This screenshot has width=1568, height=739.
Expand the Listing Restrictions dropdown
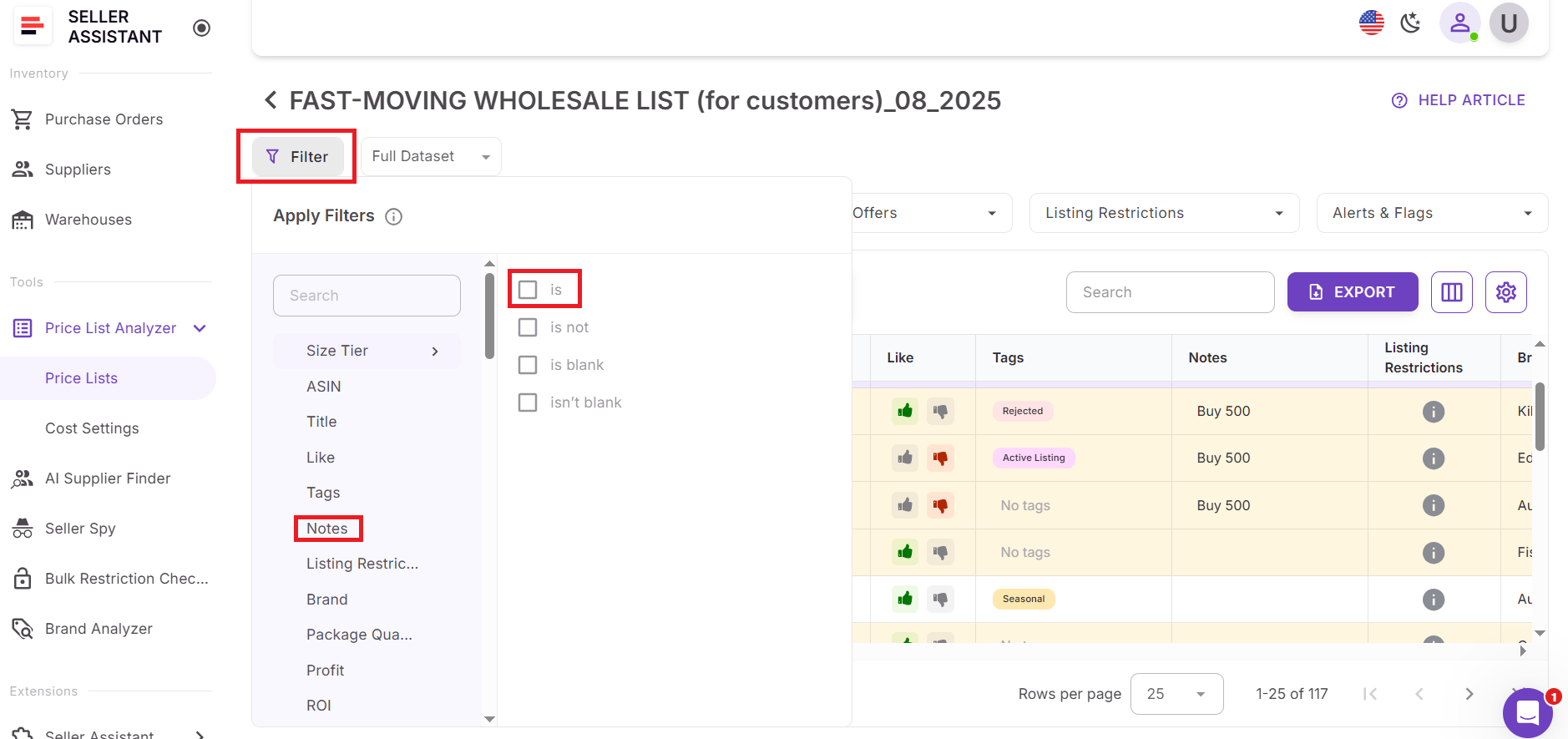[x=1164, y=213]
